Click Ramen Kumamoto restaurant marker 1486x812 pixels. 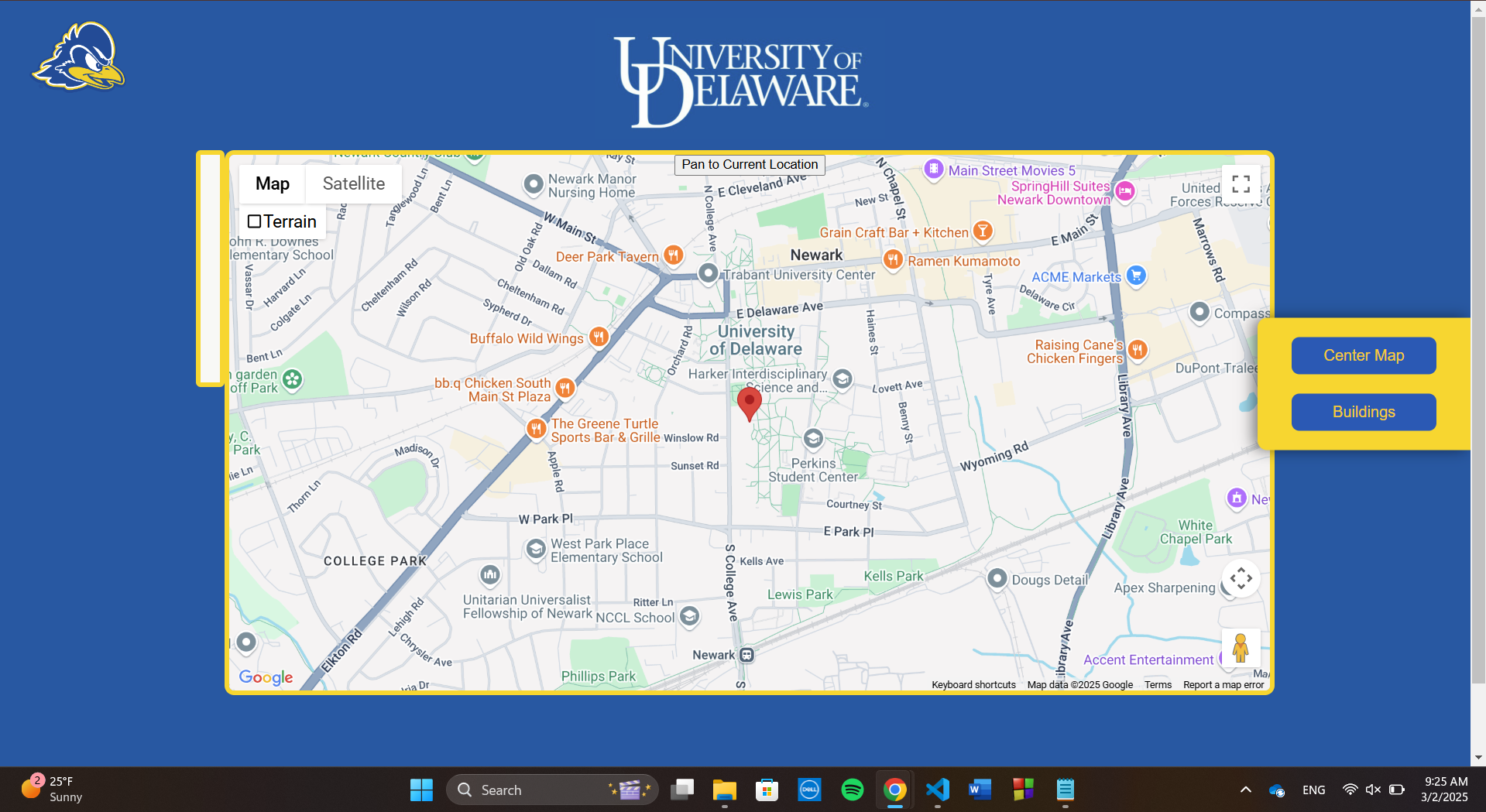[893, 259]
